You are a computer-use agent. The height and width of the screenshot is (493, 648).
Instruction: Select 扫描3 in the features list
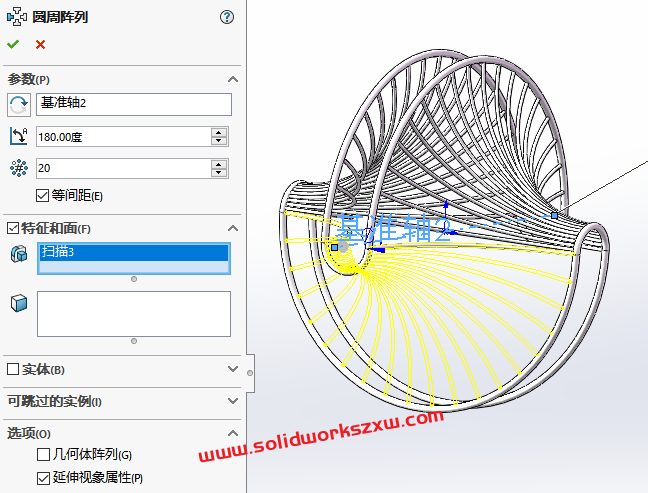tap(134, 252)
